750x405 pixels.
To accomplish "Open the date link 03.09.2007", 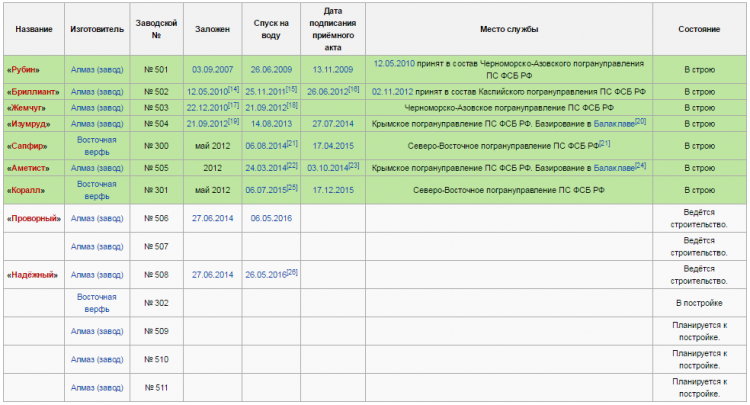I will tap(212, 70).
